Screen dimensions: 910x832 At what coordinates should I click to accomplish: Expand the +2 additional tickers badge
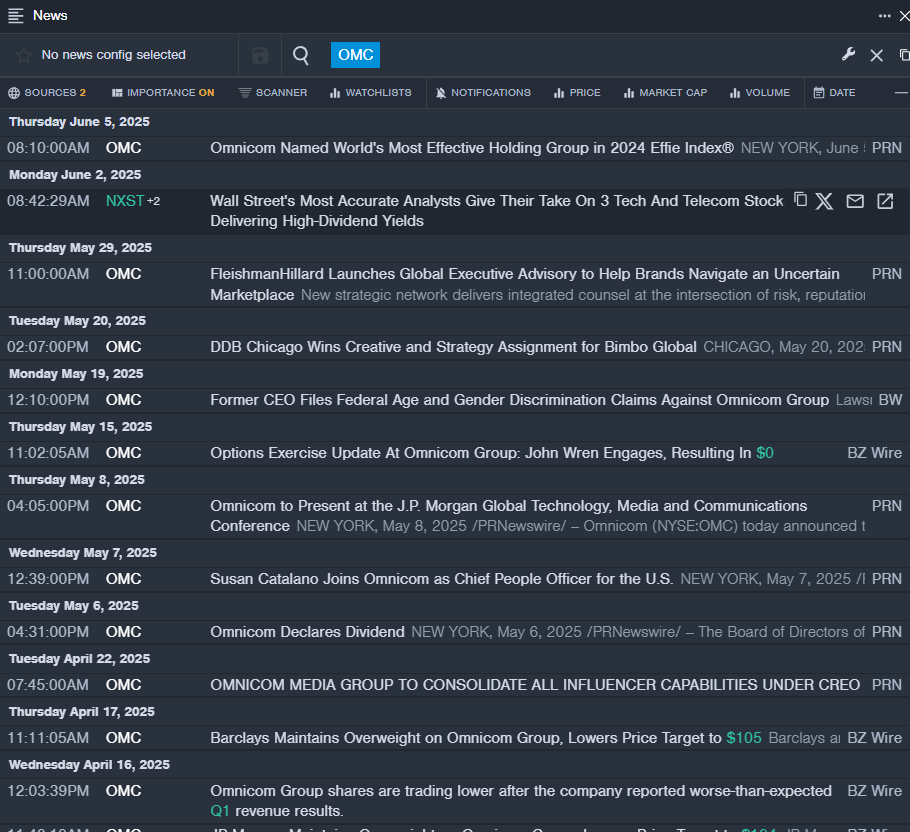(x=154, y=201)
